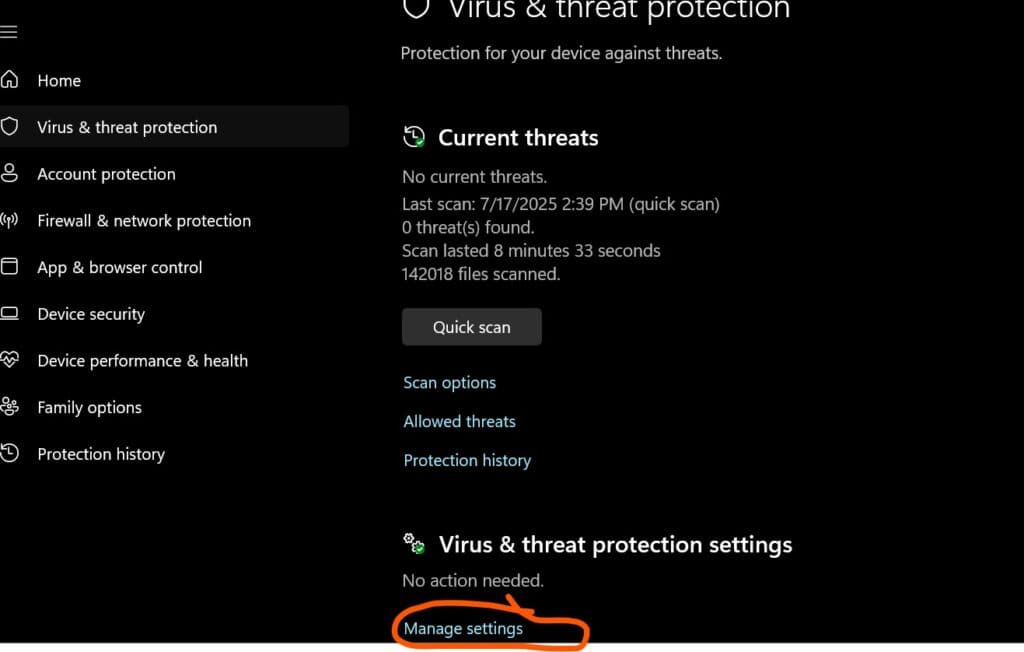Image resolution: width=1024 pixels, height=652 pixels.
Task: Open Home in the sidebar
Action: point(59,80)
